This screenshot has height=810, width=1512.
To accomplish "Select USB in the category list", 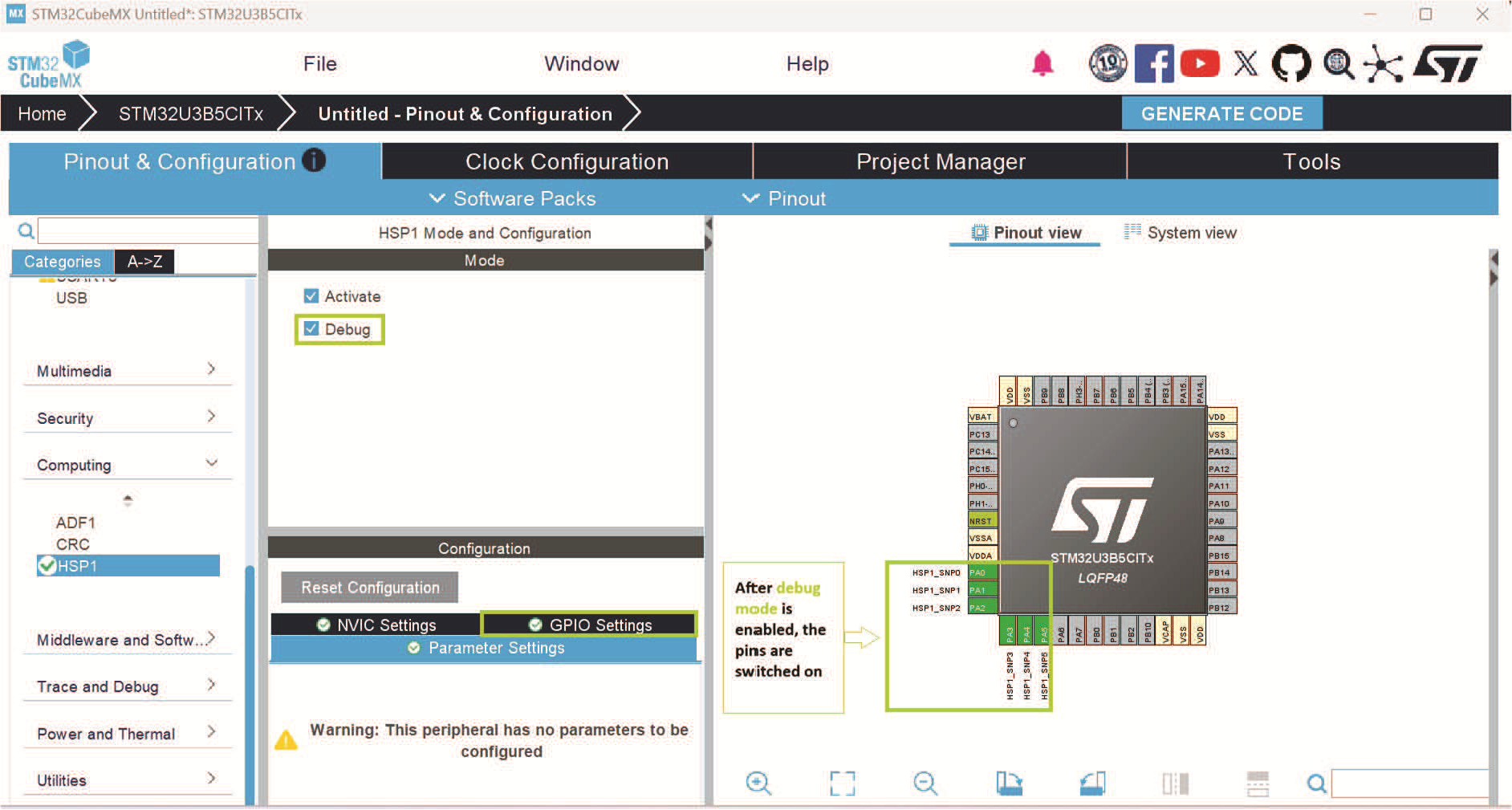I will tap(71, 297).
